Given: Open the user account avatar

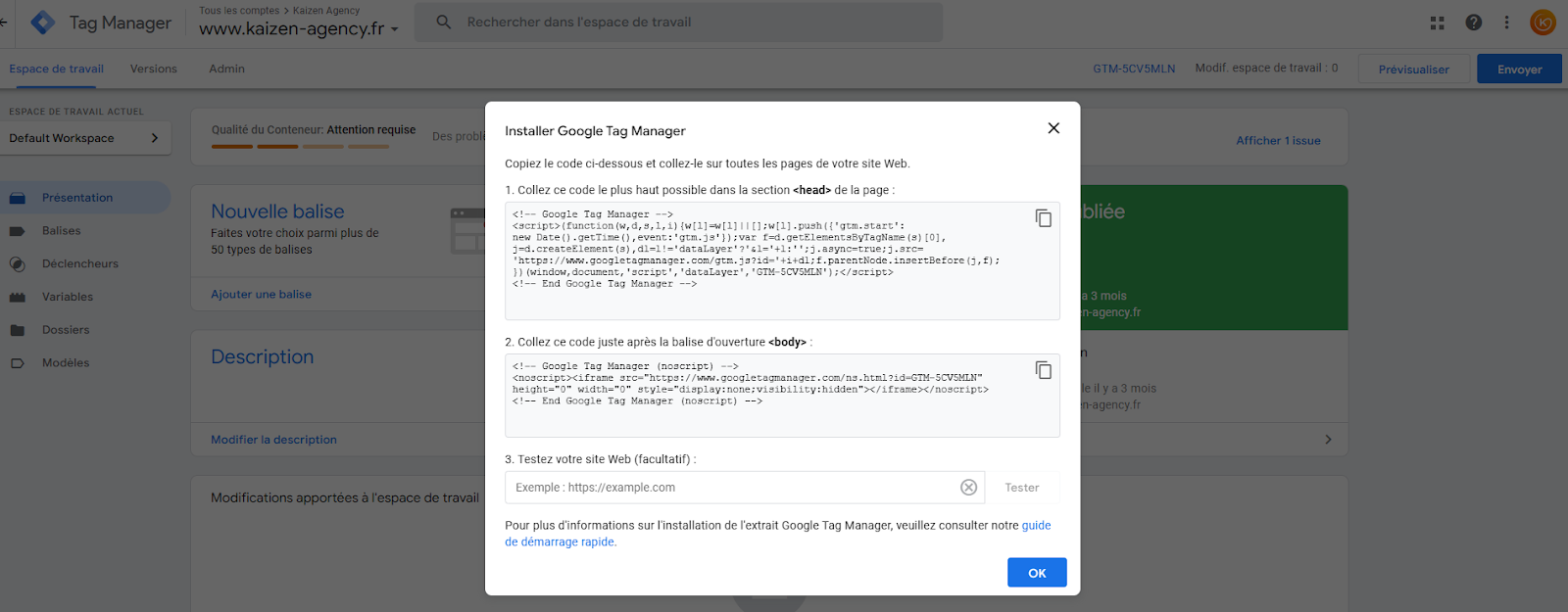Looking at the screenshot, I should 1543,23.
